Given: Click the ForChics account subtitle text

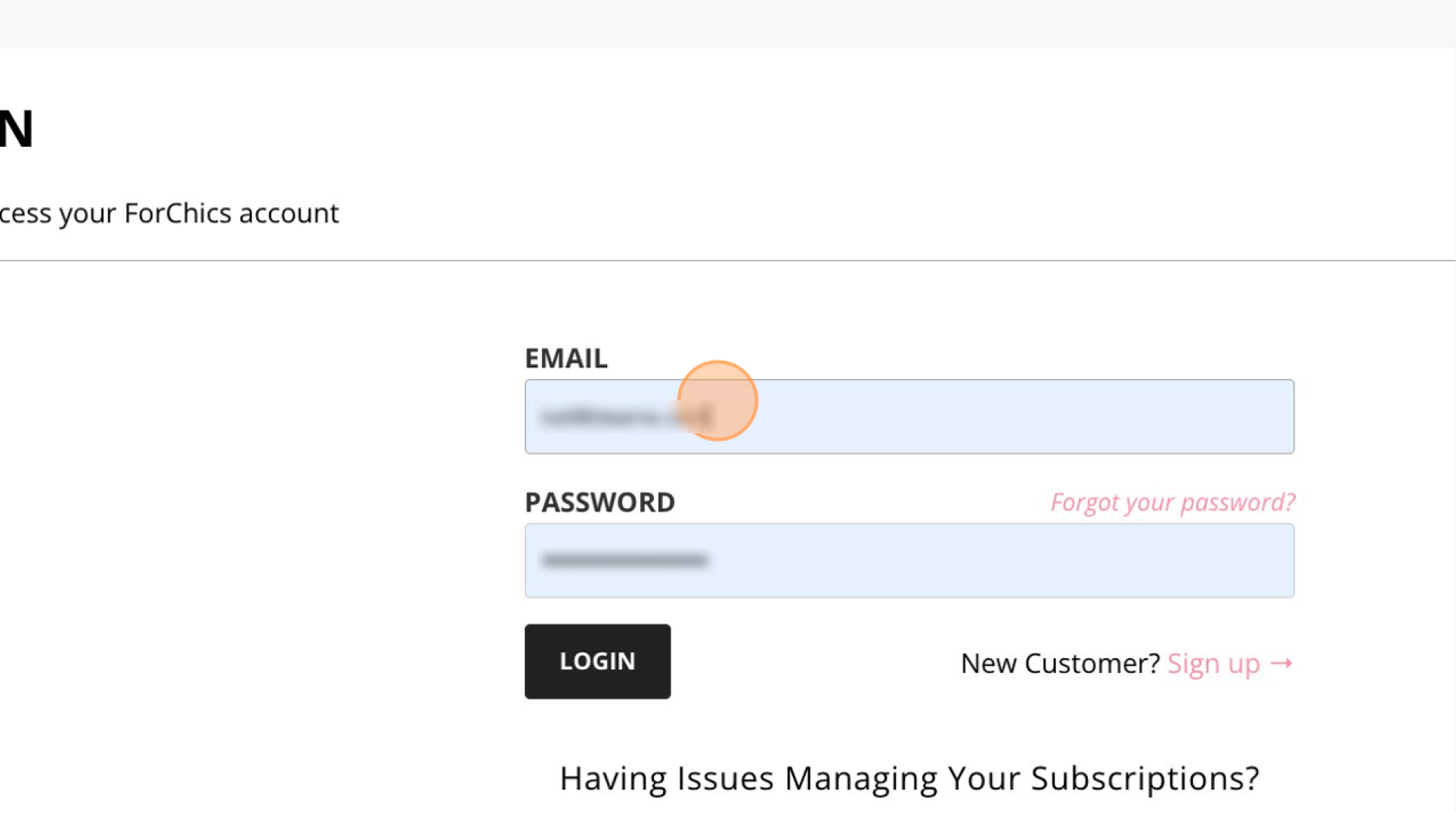Looking at the screenshot, I should pyautogui.click(x=169, y=213).
